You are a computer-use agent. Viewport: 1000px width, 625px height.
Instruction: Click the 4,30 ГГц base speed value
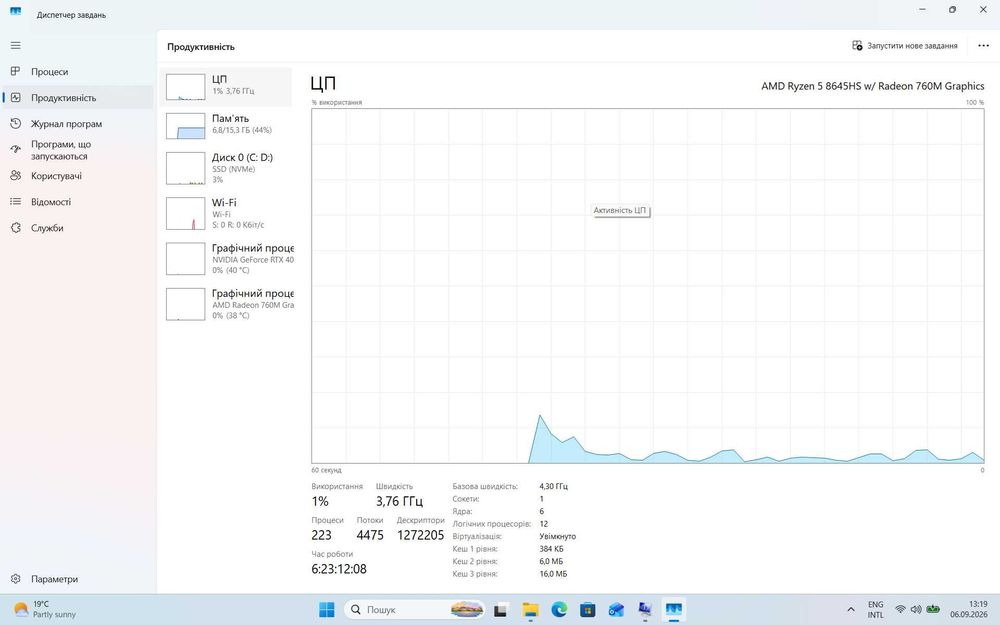coord(553,486)
